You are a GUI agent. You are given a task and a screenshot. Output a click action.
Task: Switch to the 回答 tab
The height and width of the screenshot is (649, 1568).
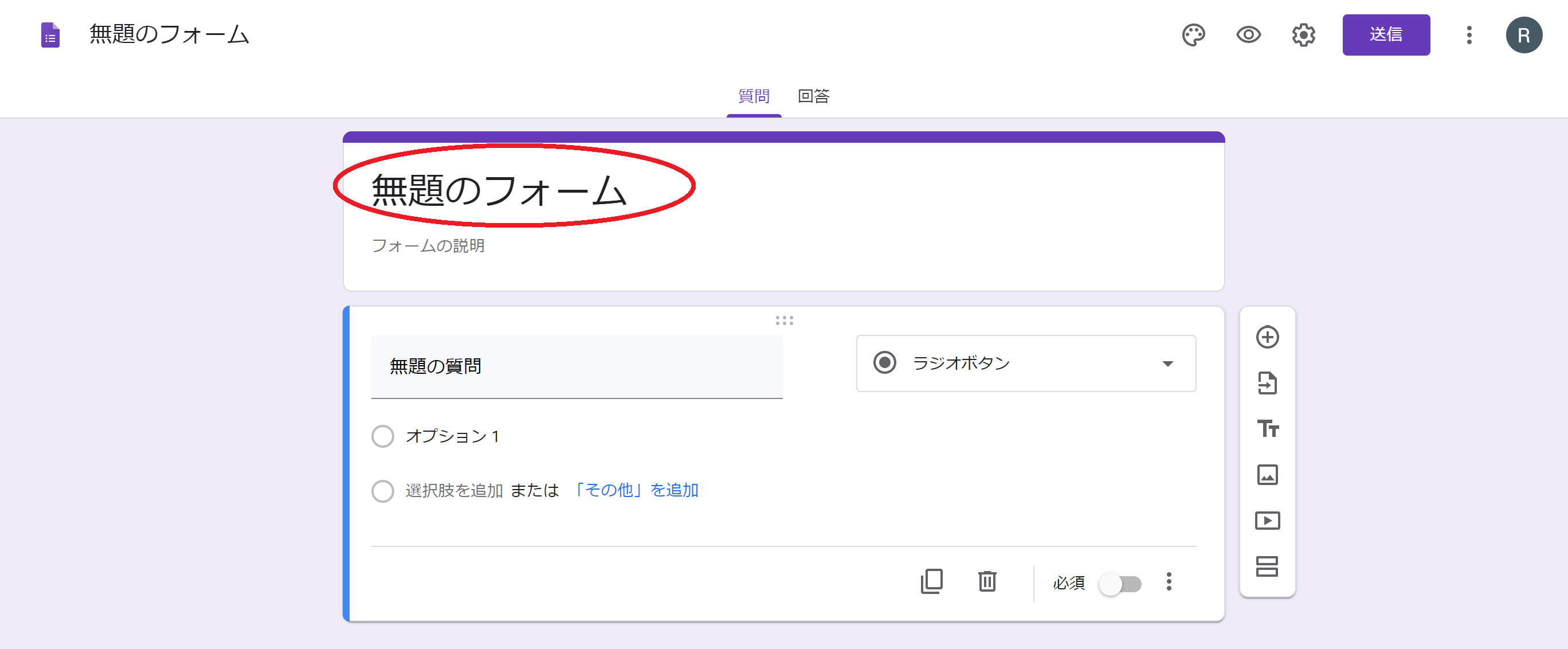point(813,96)
